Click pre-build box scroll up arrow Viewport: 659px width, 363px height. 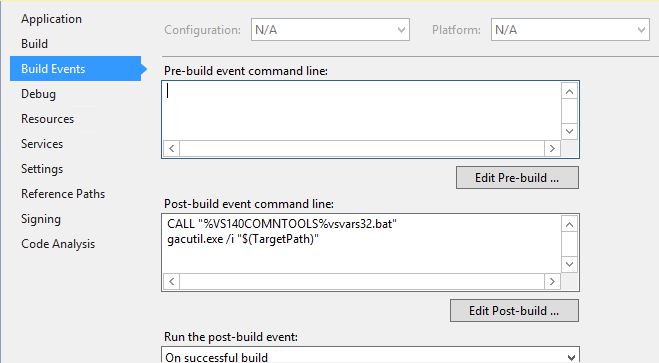click(x=569, y=92)
